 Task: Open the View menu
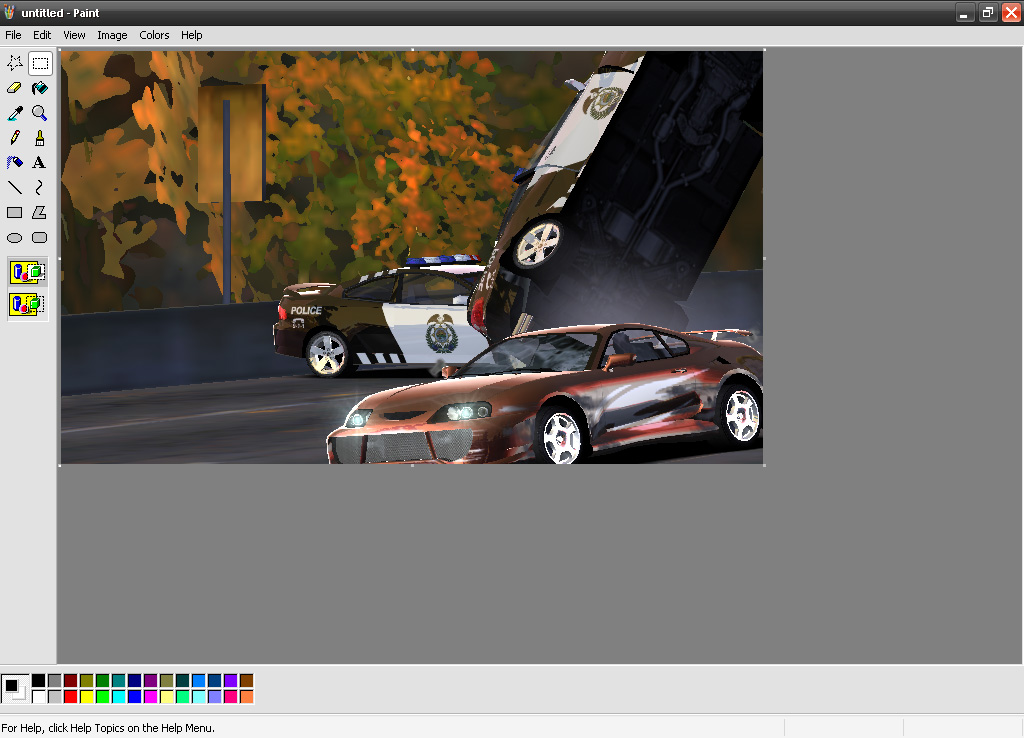pyautogui.click(x=74, y=35)
